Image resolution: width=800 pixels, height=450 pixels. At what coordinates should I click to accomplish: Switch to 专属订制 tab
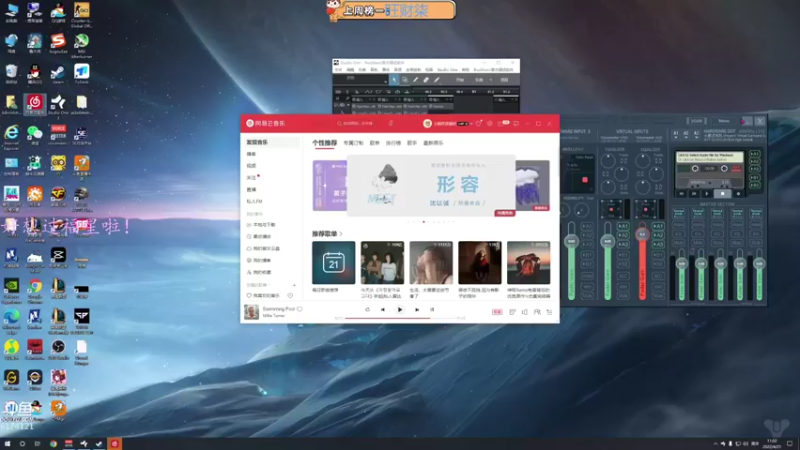(x=353, y=143)
